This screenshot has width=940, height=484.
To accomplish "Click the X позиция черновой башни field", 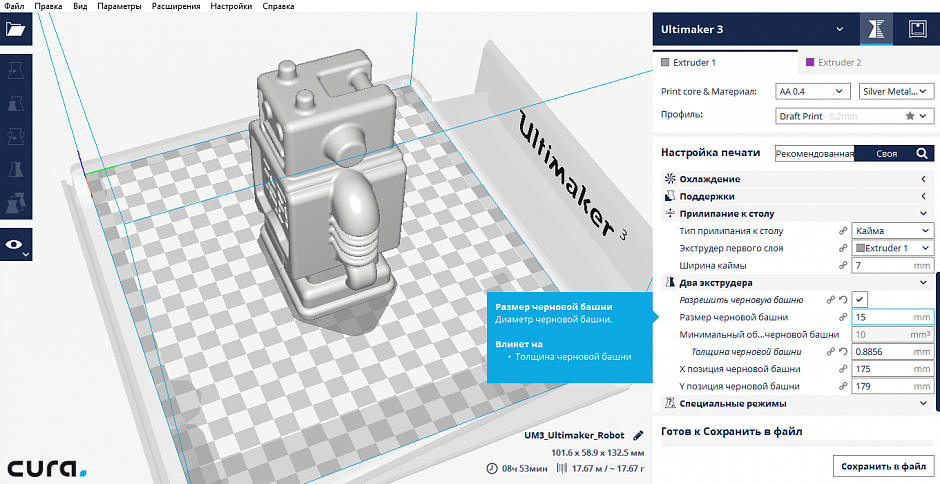I will (x=892, y=369).
